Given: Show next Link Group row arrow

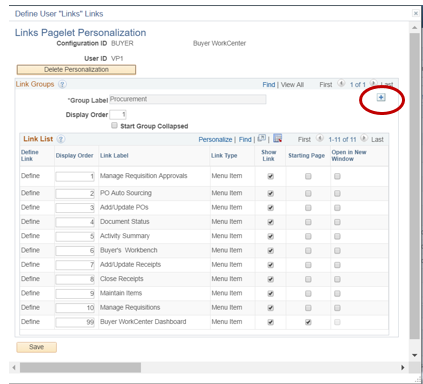Looking at the screenshot, I should tap(373, 83).
